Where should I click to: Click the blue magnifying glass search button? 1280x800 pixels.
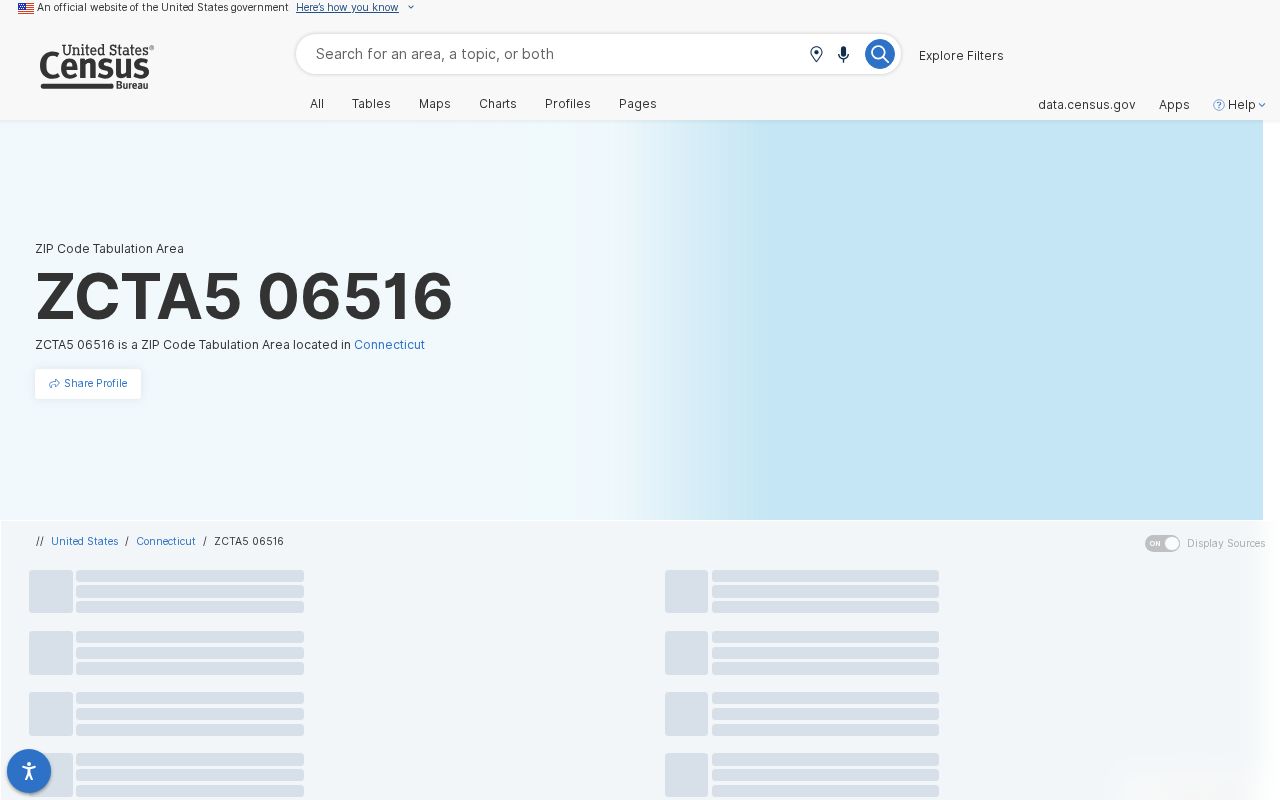coord(880,54)
